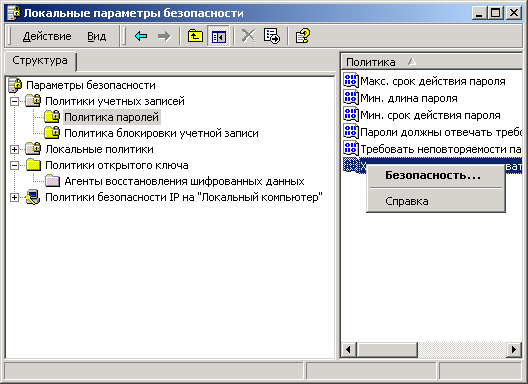Image resolution: width=528 pixels, height=384 pixels.
Task: Click the Up one level folder icon
Action: [x=195, y=36]
